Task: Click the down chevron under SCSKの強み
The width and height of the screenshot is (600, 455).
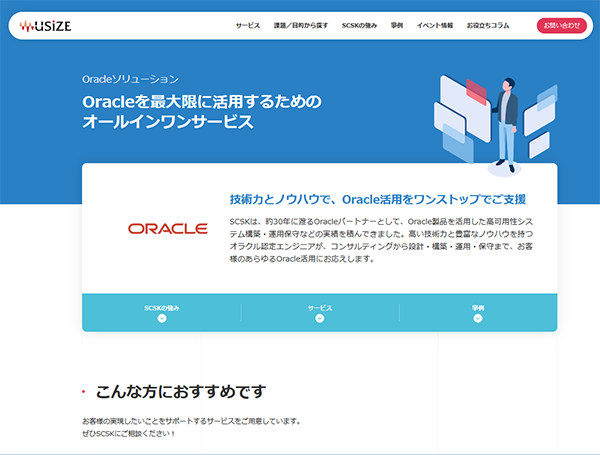Action: pos(162,318)
